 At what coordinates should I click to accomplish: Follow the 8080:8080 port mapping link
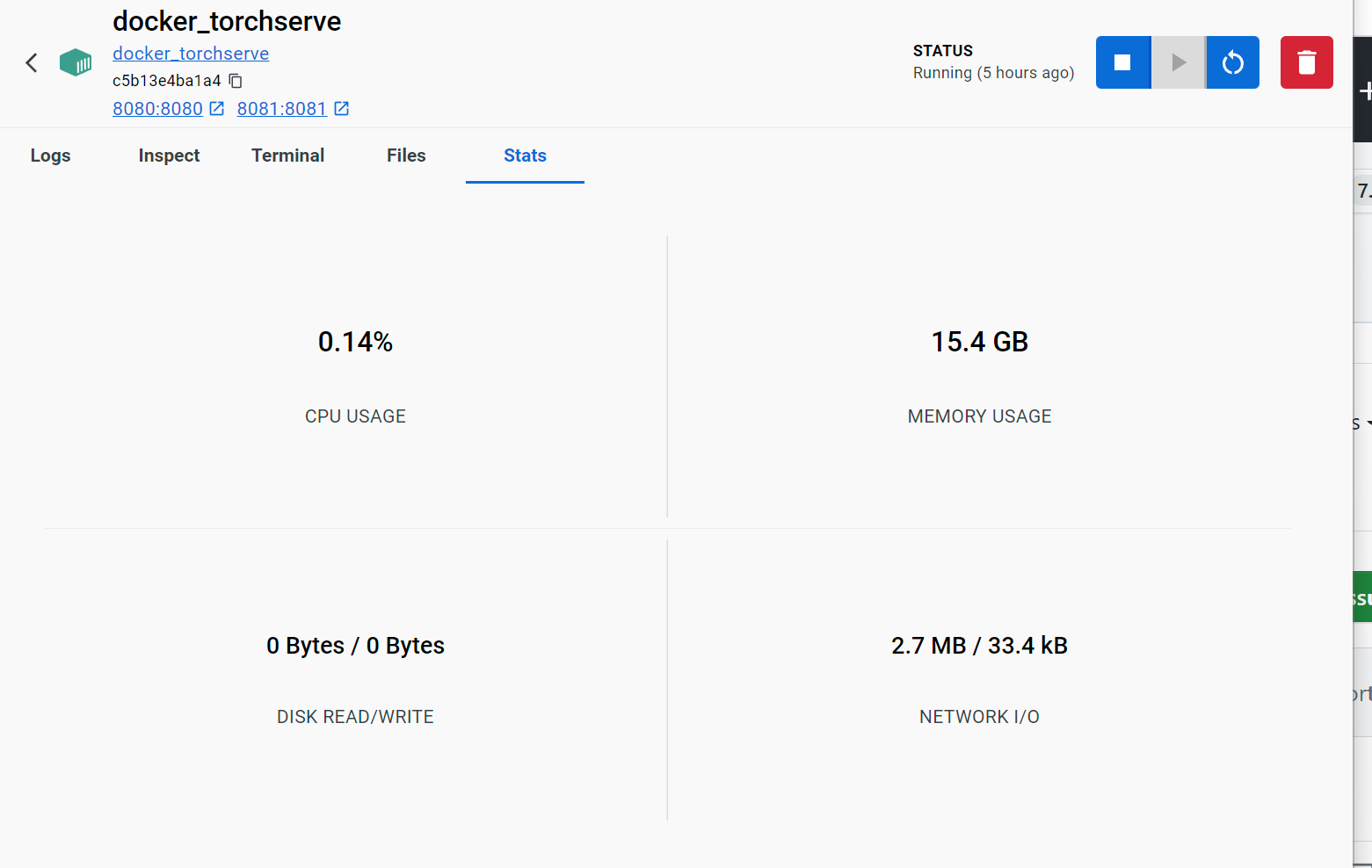pos(158,108)
